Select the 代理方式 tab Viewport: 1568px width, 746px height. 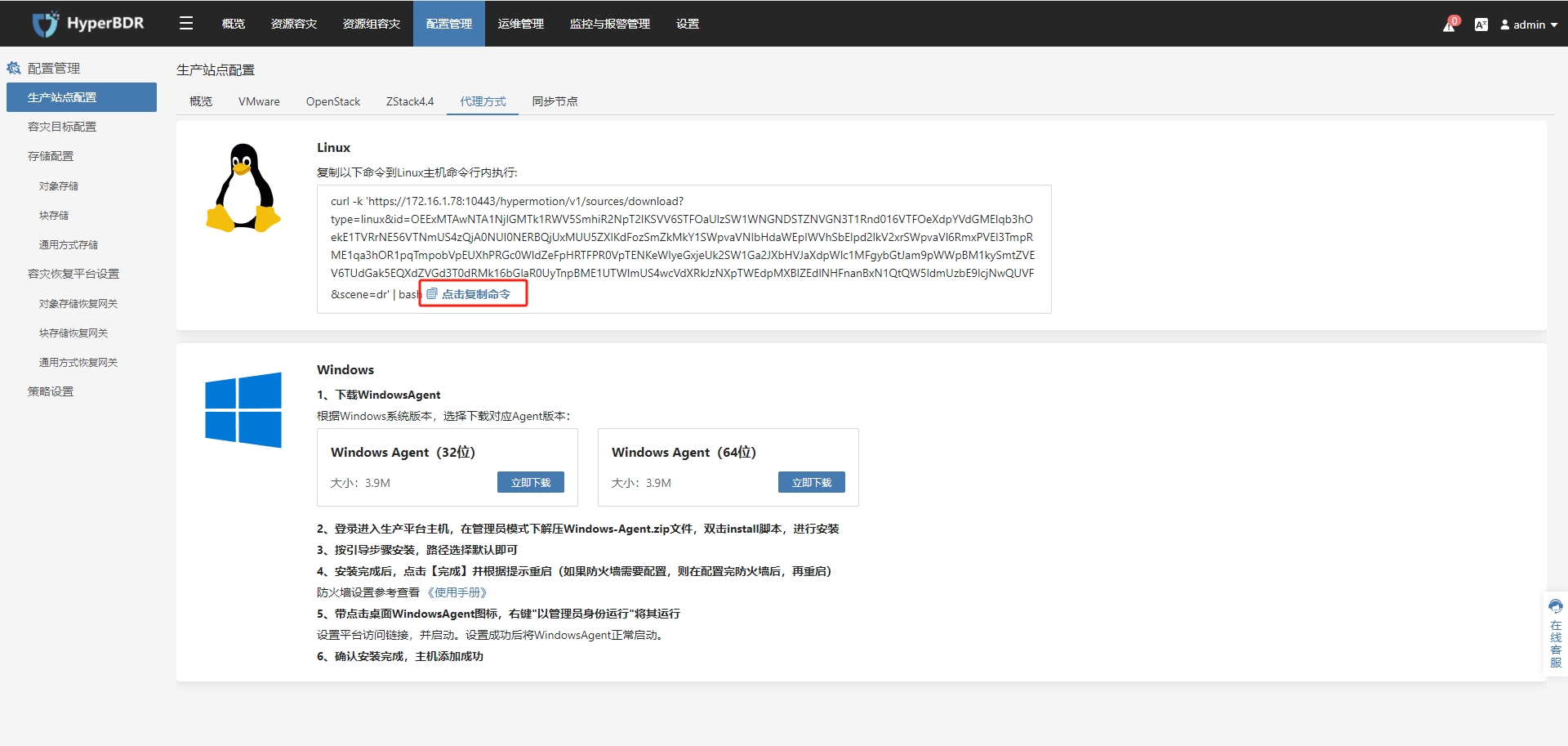pos(483,101)
